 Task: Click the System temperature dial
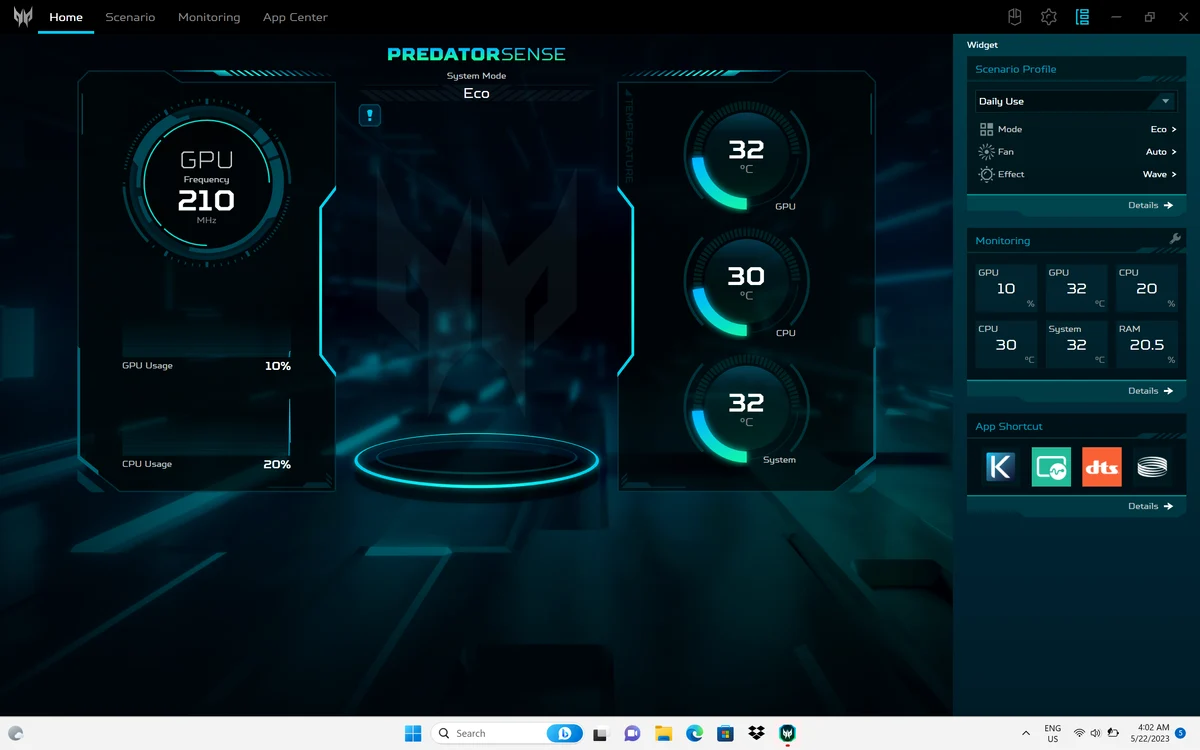(x=746, y=409)
